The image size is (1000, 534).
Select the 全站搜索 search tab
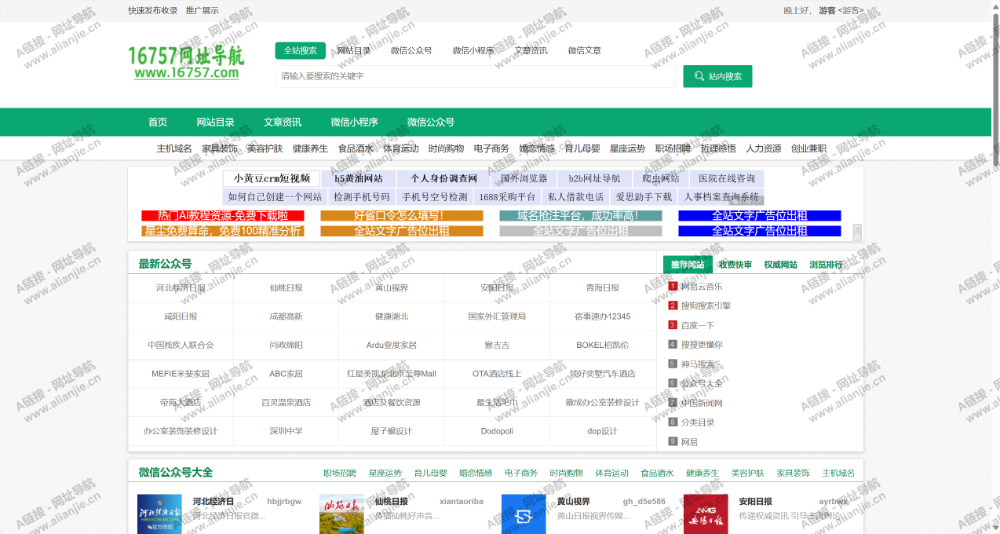300,50
